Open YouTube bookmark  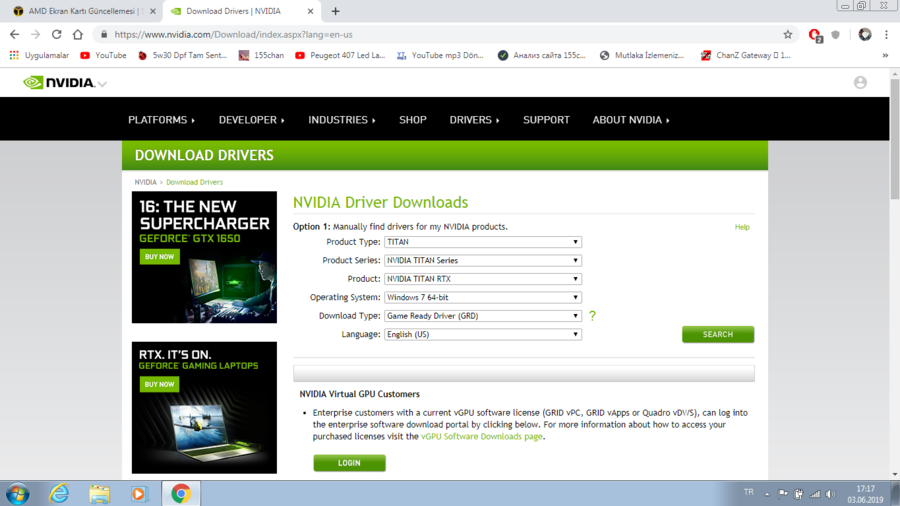[103, 55]
